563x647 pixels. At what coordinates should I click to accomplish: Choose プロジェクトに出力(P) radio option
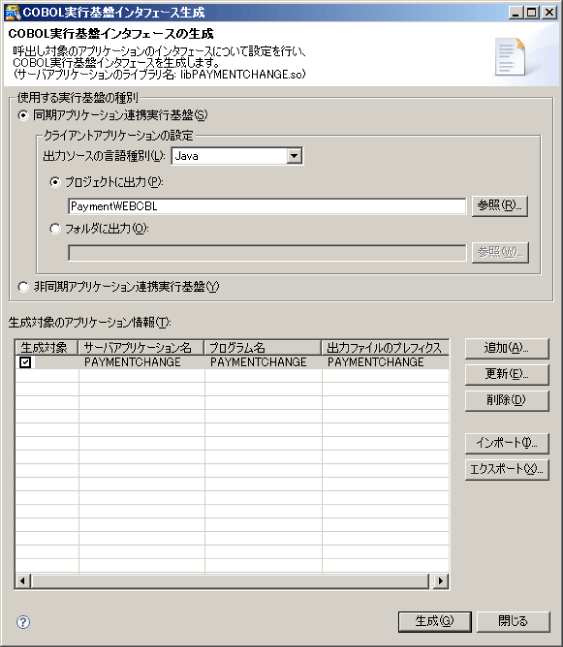55,182
